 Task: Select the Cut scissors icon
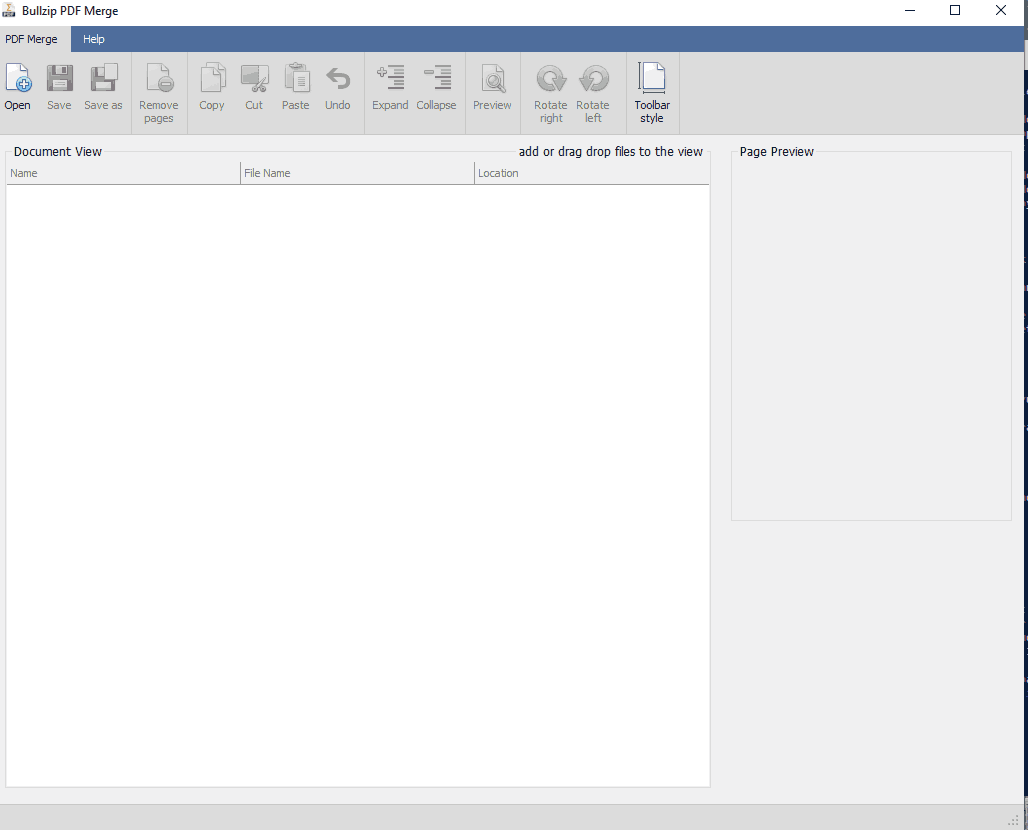(x=254, y=79)
